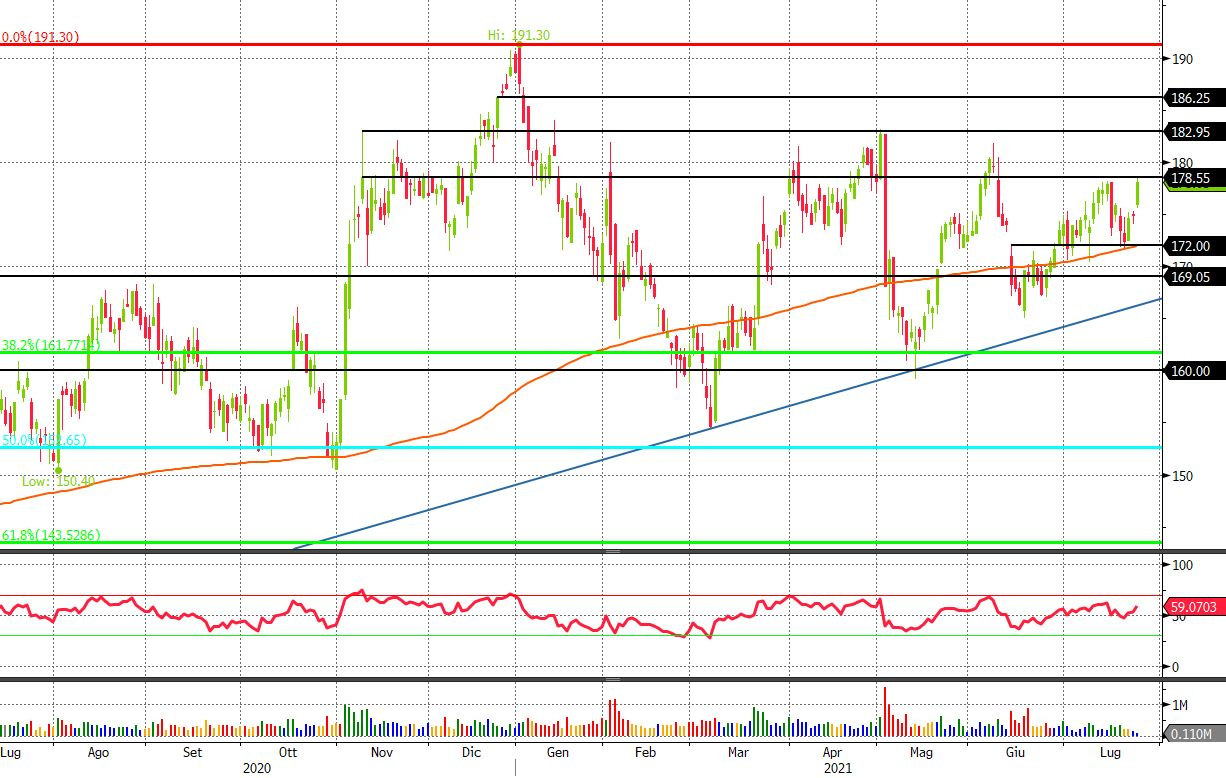
Task: Select the 100 label on RSI axis
Action: tap(1181, 566)
